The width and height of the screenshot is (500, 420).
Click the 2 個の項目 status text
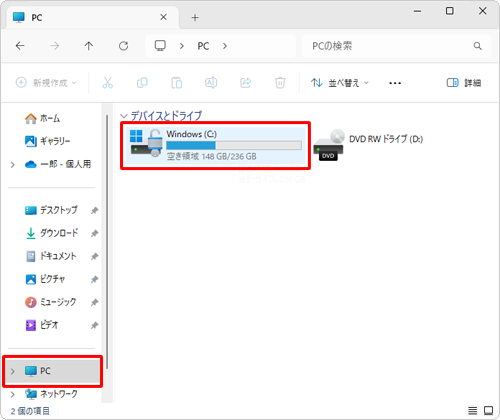(x=30, y=411)
